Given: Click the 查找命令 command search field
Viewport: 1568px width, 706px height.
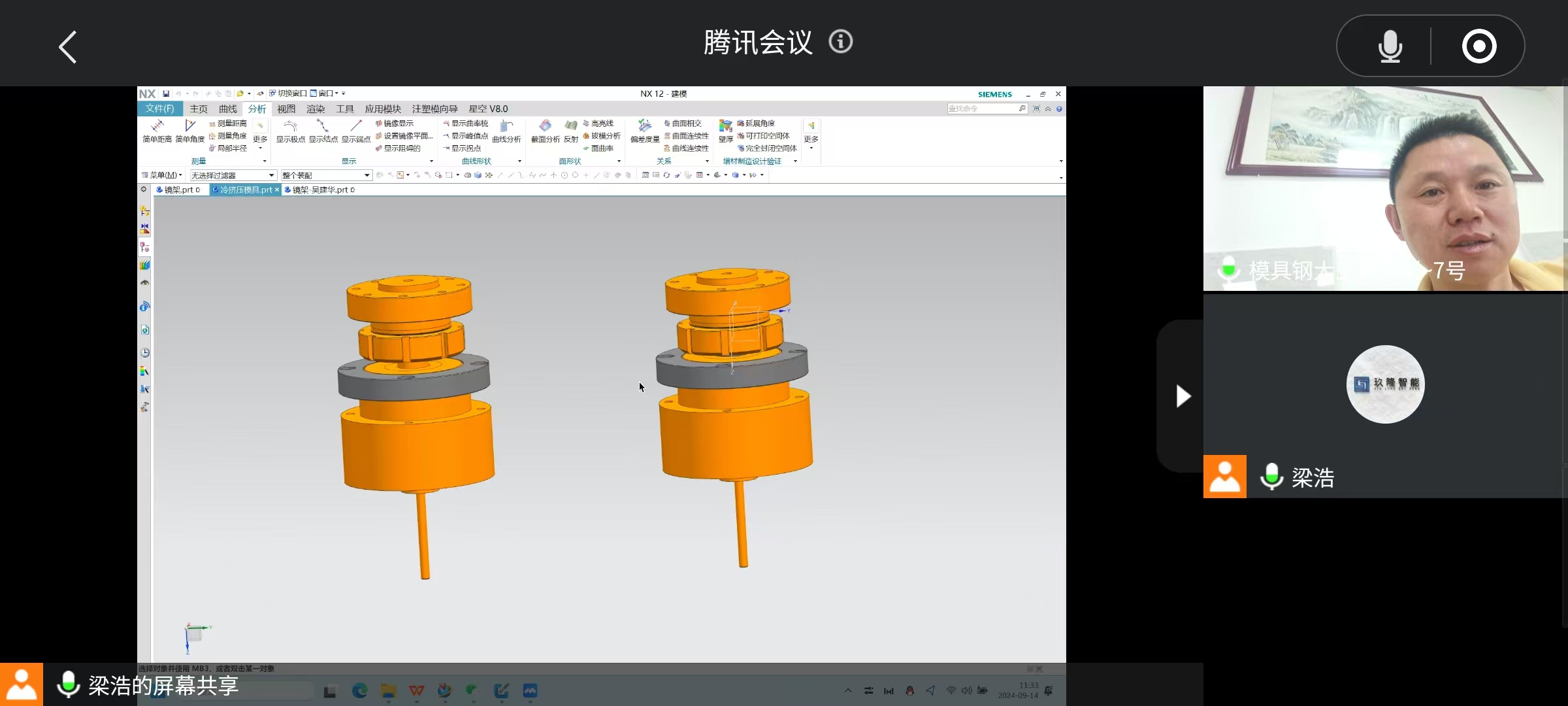Looking at the screenshot, I should point(982,109).
